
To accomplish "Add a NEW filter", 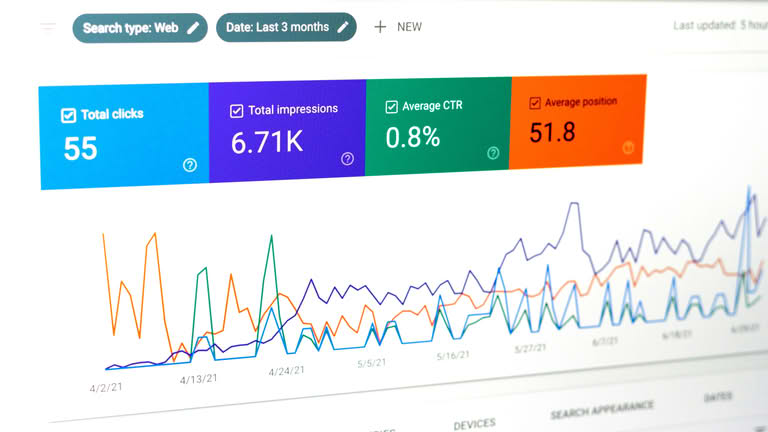I will tap(398, 27).
